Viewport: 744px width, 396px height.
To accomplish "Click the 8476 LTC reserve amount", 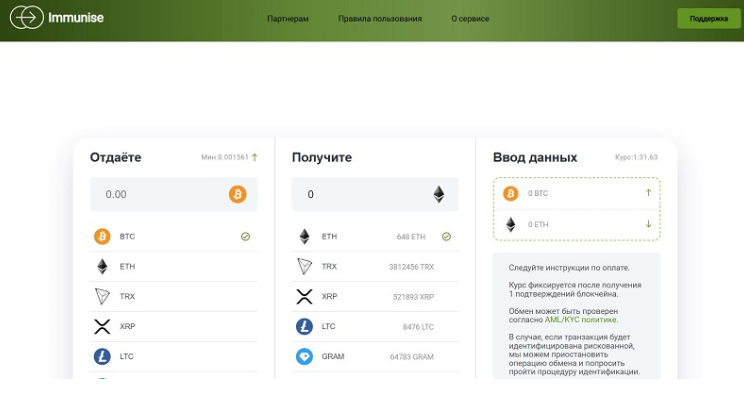I will pos(418,327).
